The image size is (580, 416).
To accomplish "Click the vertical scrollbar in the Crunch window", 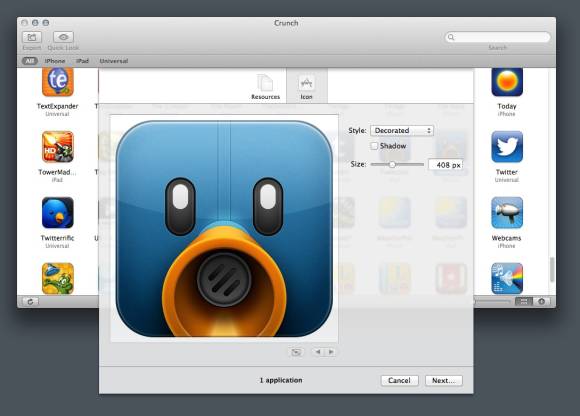I will [x=552, y=270].
